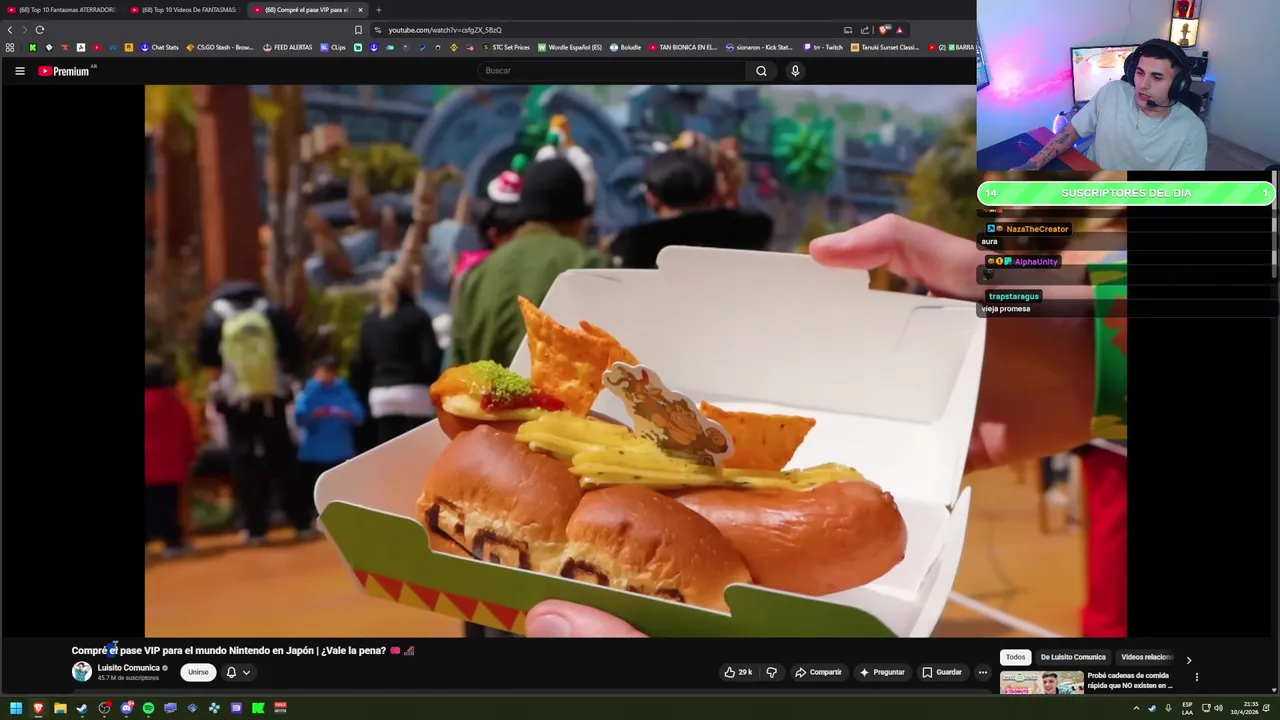Open Brave browser from the taskbar
Viewport: 1280px width, 720px height.
tap(38, 708)
